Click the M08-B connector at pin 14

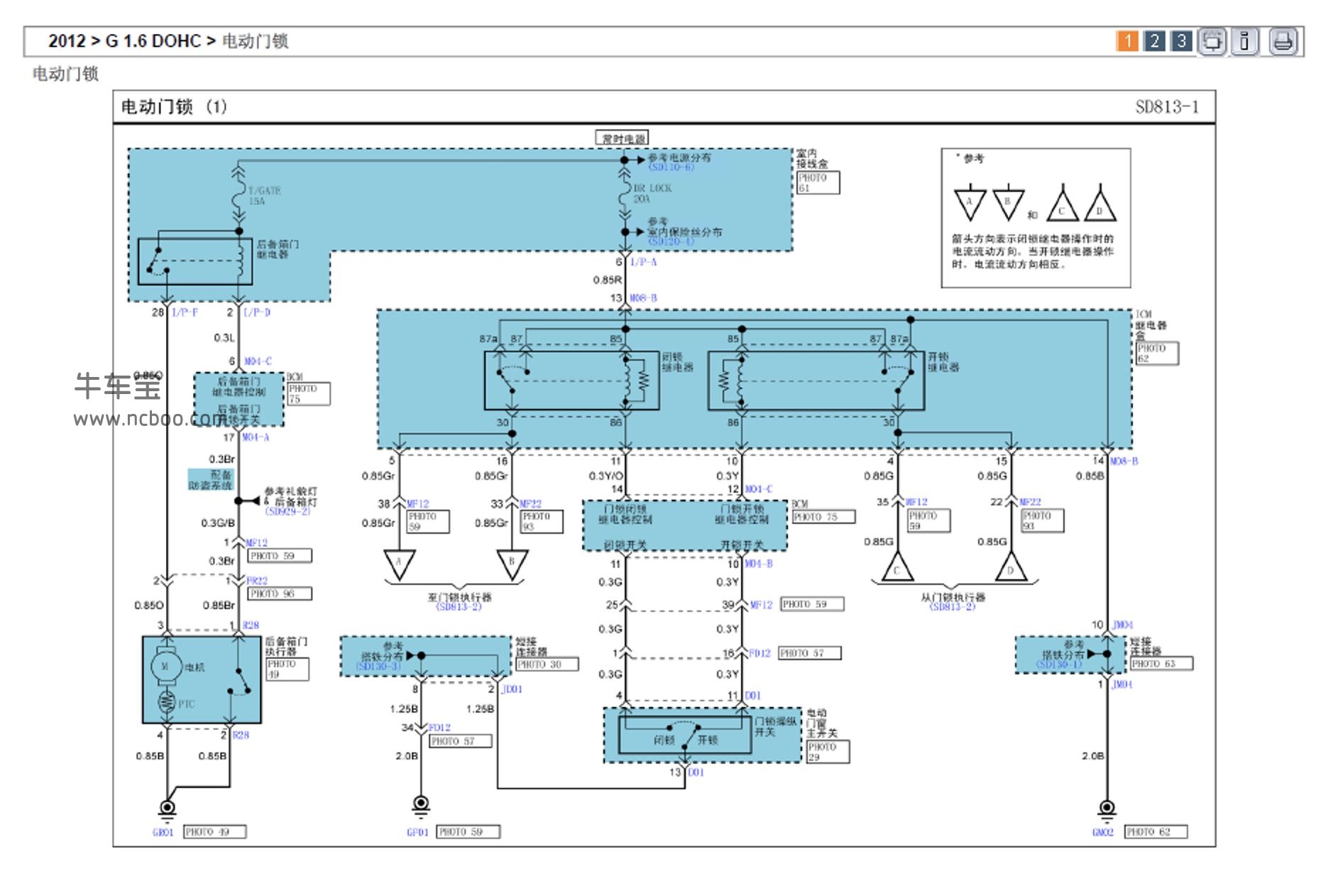tap(1124, 461)
